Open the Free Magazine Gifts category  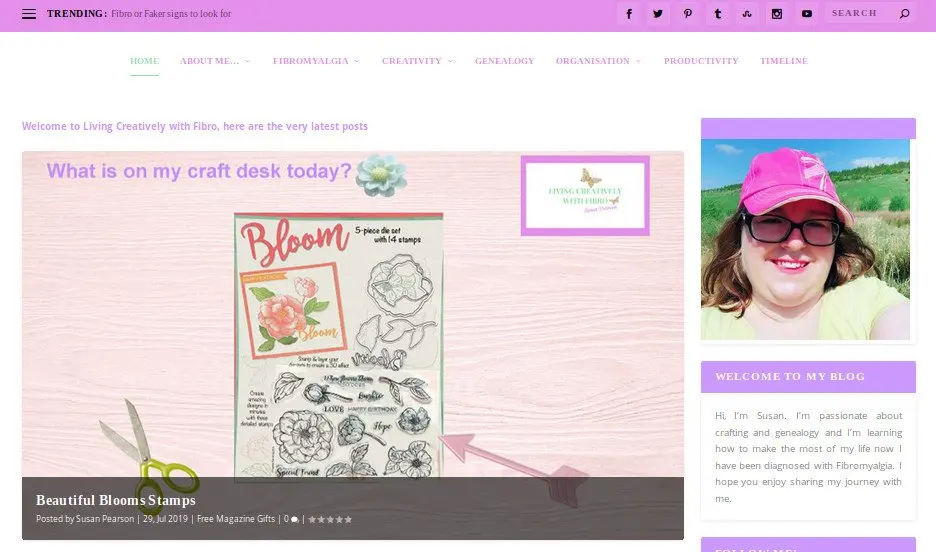(x=236, y=519)
